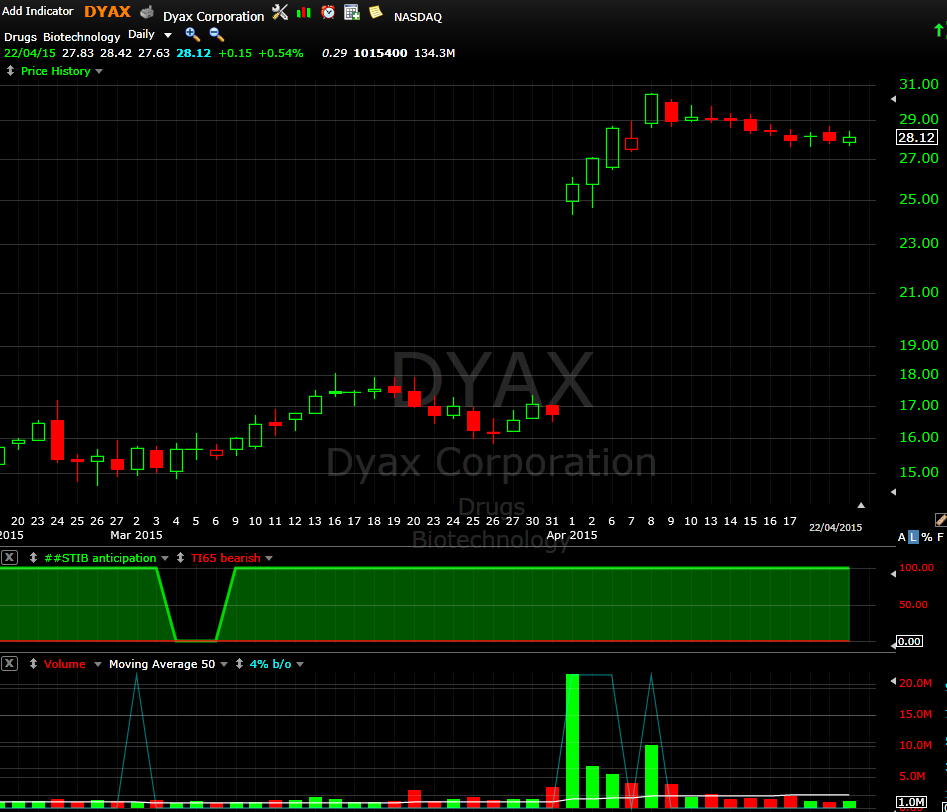Click the move handle beside 4% b/o

[x=239, y=664]
